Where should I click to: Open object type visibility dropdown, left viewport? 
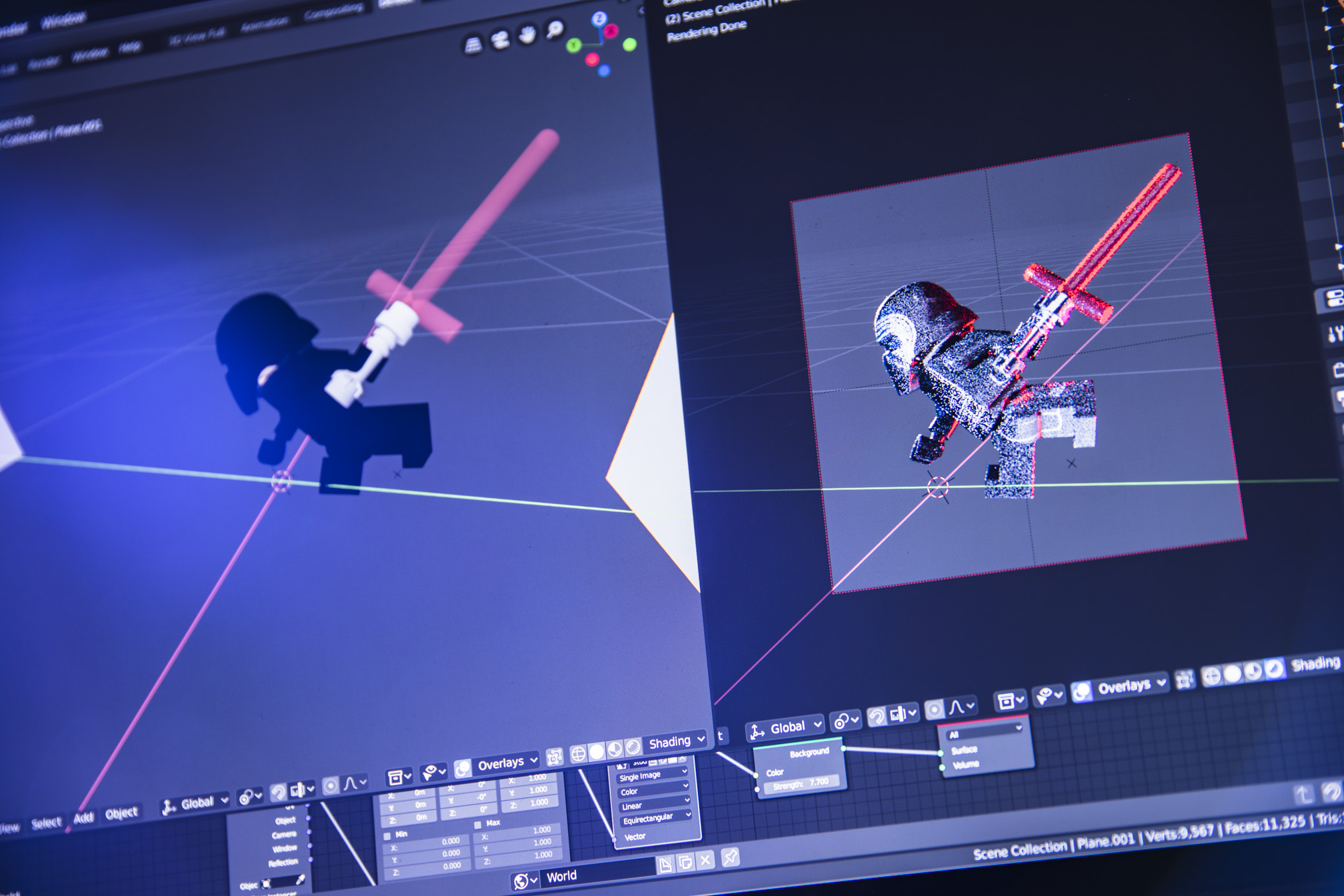point(399,777)
